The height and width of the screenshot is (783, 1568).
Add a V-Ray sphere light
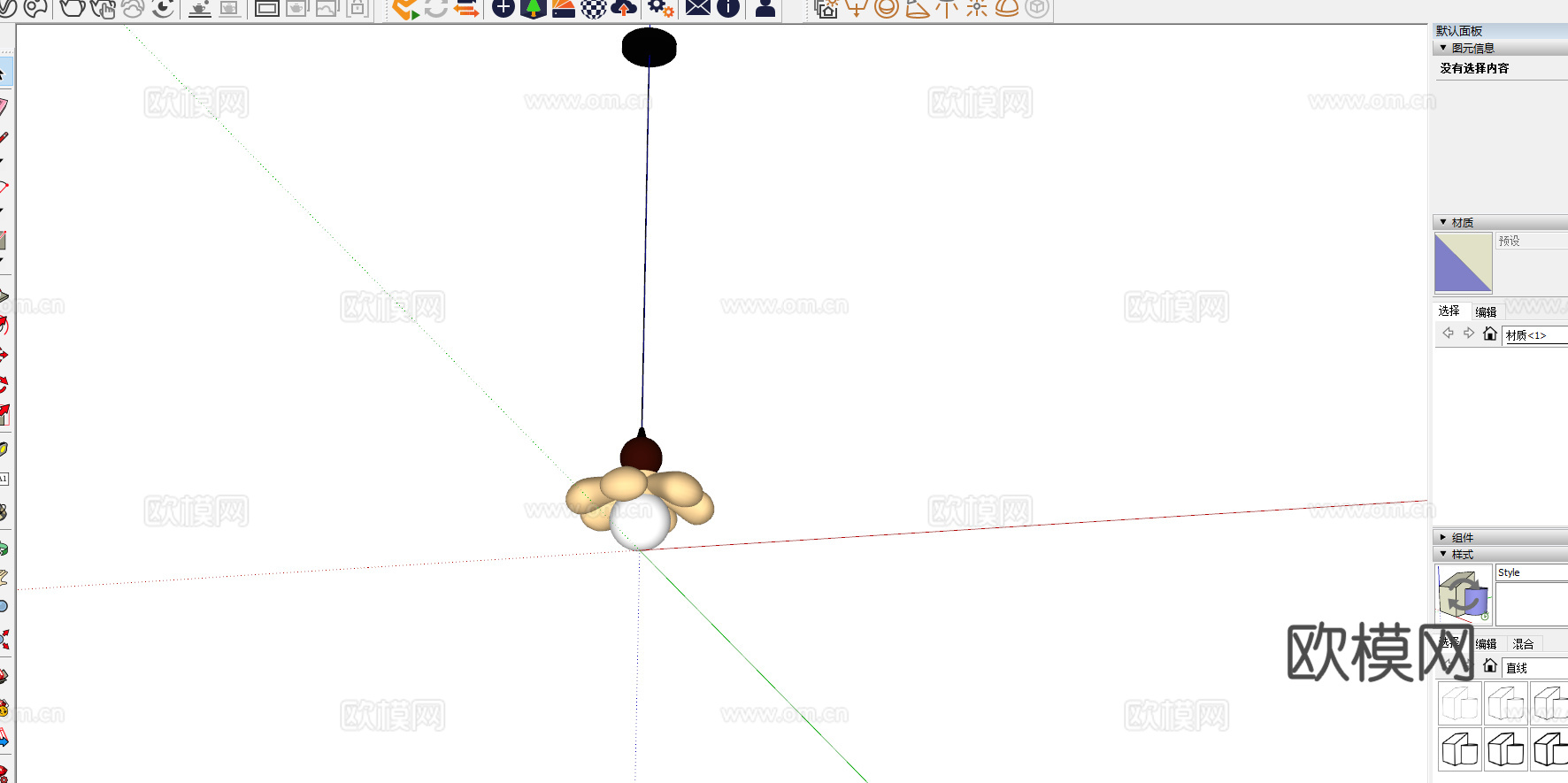point(886,9)
